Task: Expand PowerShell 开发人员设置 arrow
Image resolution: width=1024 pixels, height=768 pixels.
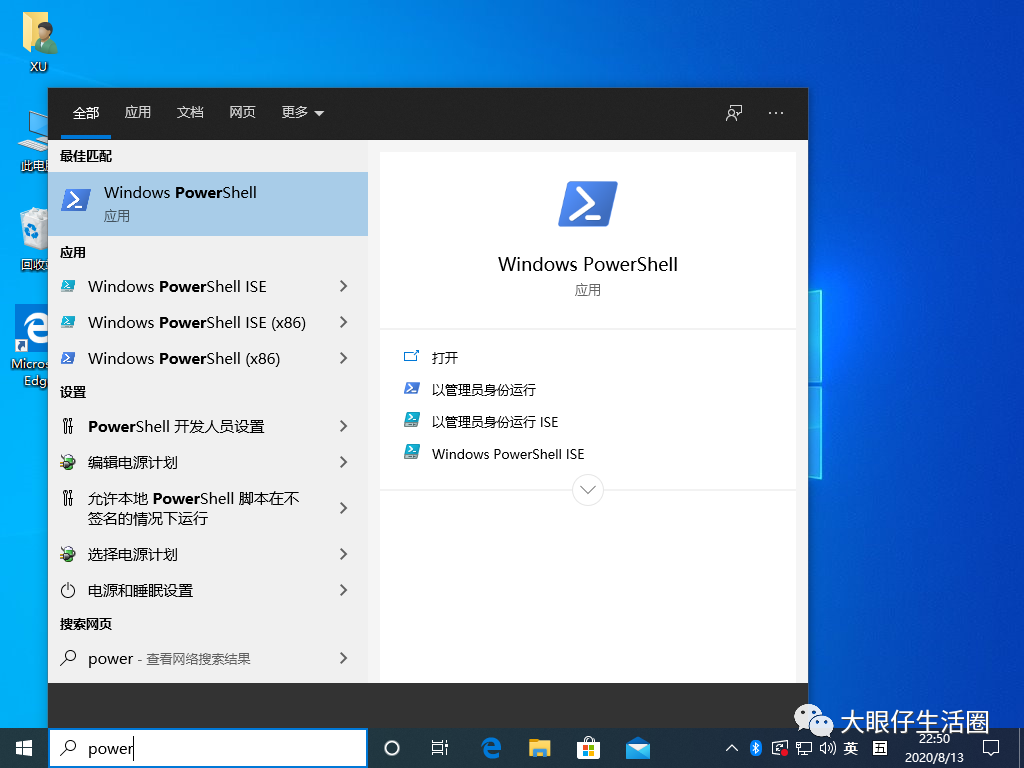Action: tap(344, 426)
